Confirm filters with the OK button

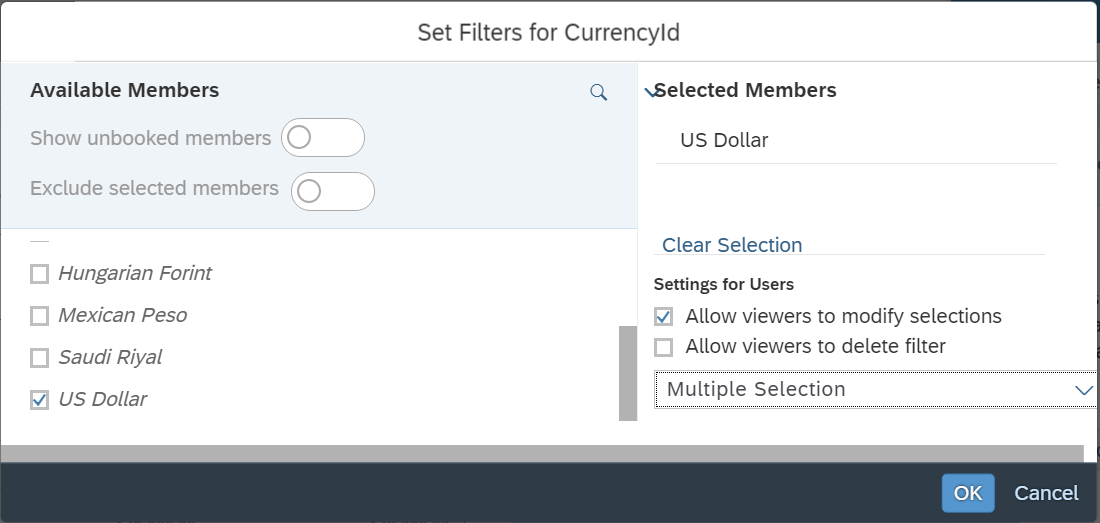[x=967, y=493]
